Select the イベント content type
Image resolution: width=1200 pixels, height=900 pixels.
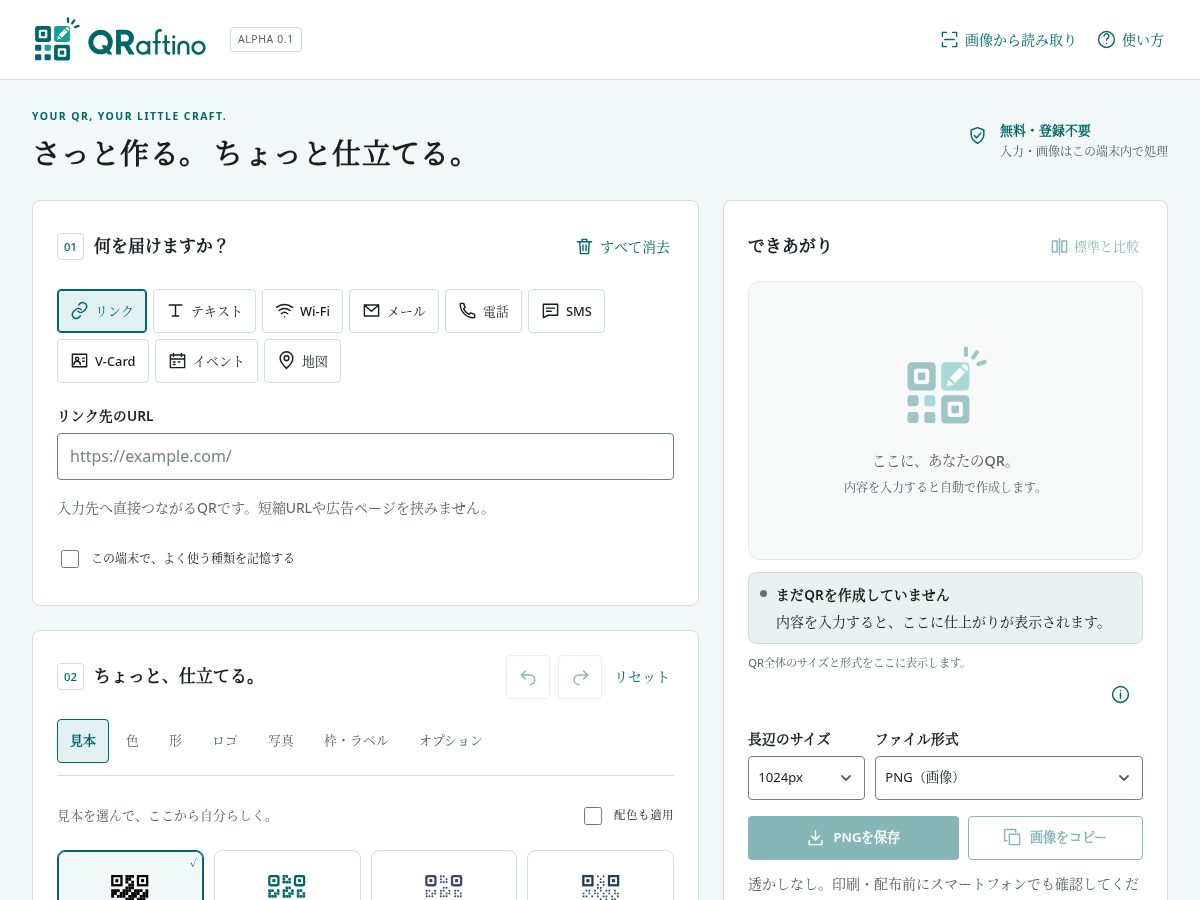pos(206,361)
